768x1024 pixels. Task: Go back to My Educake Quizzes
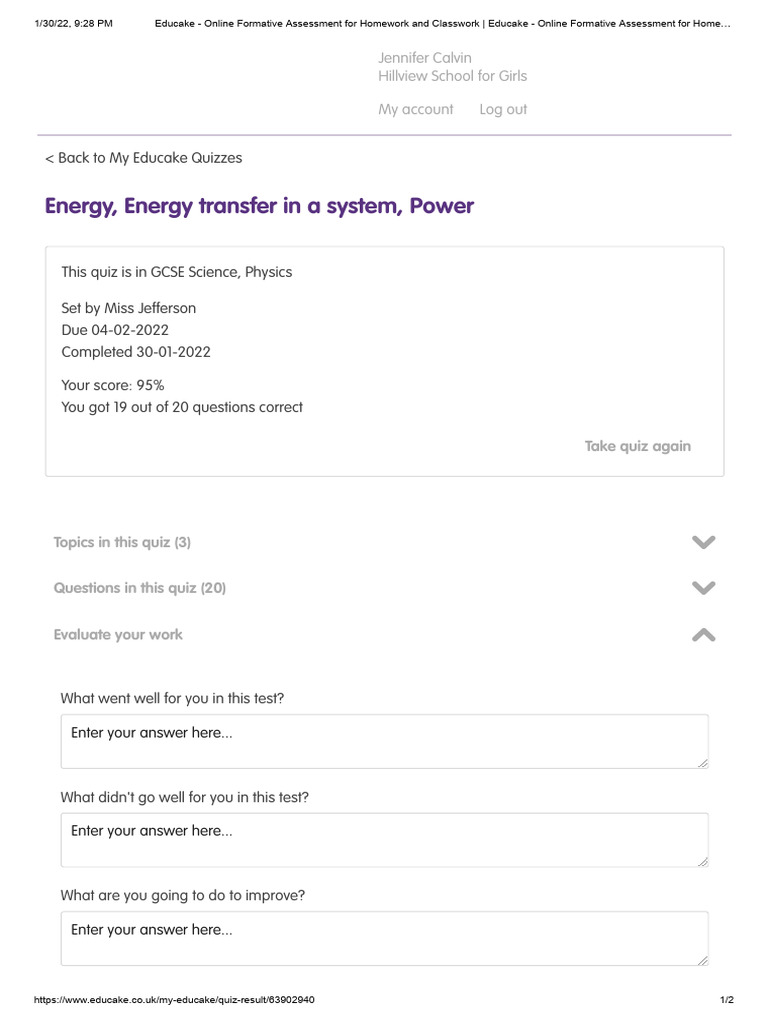point(144,158)
